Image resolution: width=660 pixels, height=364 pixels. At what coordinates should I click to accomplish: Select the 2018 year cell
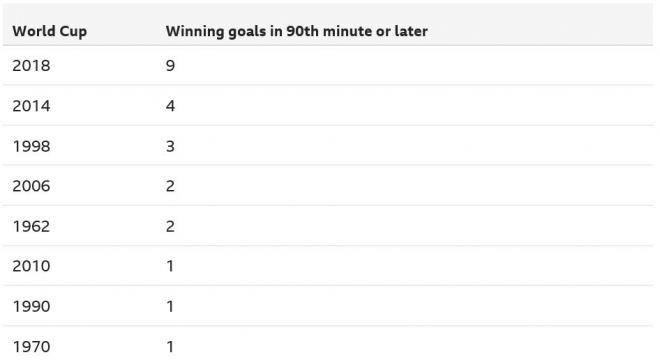pyautogui.click(x=32, y=66)
